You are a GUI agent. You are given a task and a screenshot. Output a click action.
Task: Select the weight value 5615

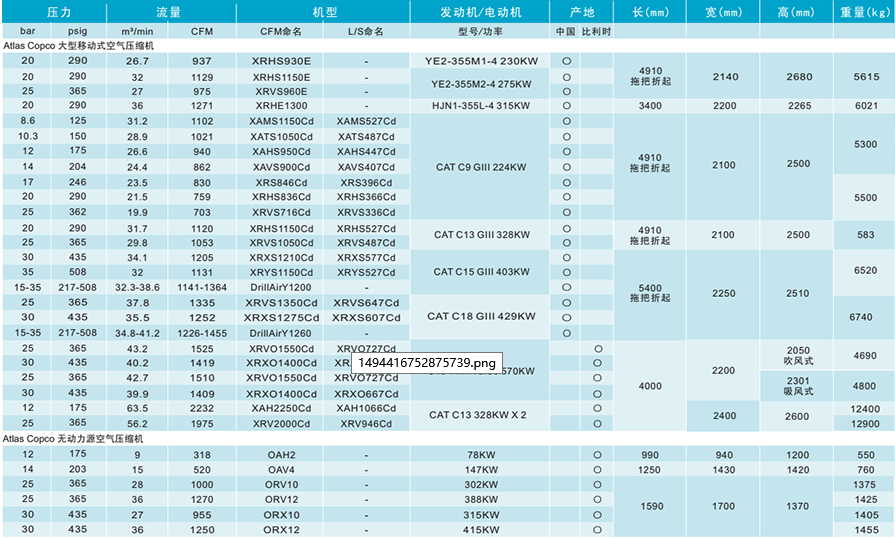coord(866,77)
